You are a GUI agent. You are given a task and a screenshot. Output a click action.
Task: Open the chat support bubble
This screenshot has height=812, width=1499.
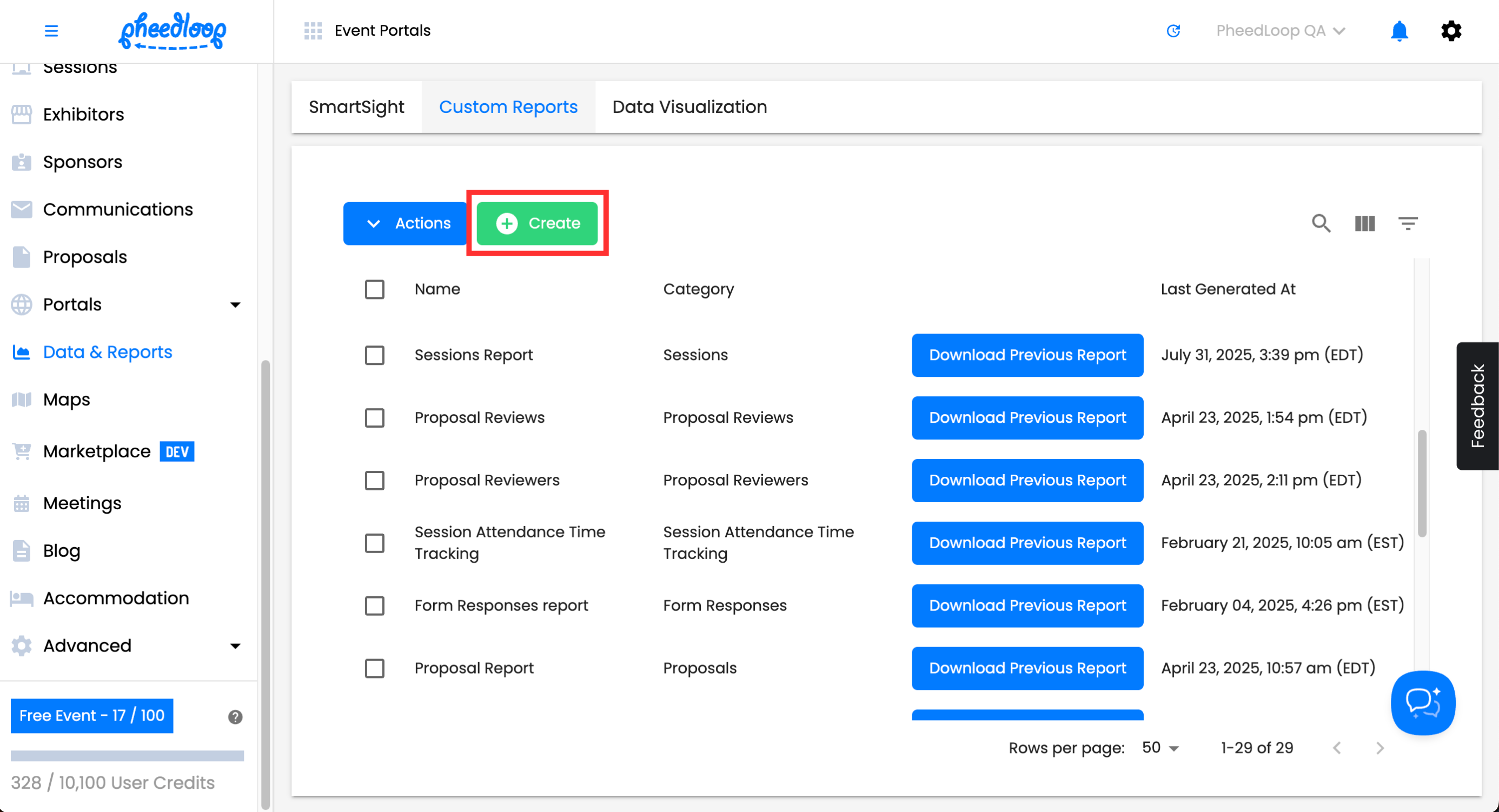(x=1423, y=703)
